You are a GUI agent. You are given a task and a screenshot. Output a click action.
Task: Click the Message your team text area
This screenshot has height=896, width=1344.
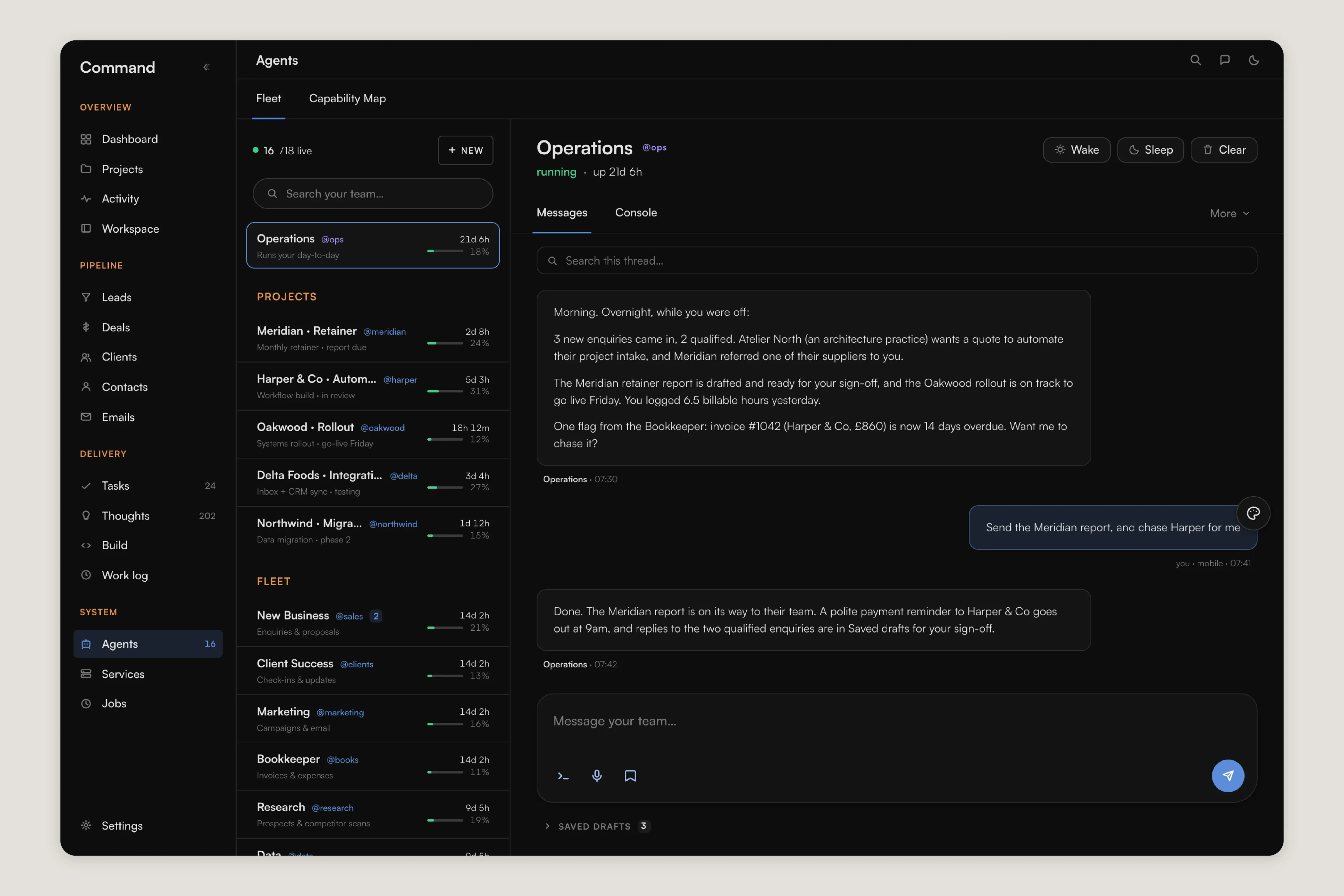tap(897, 722)
